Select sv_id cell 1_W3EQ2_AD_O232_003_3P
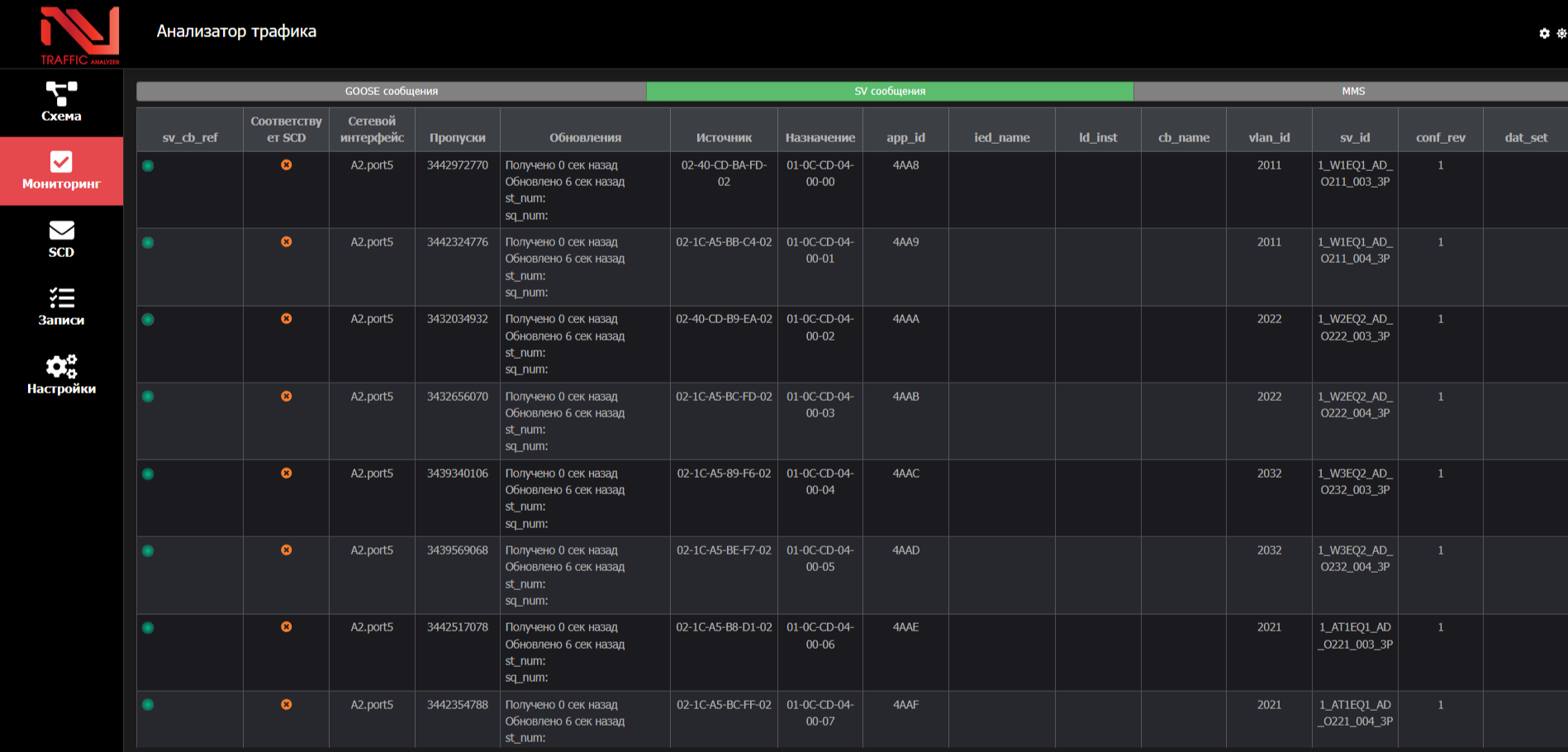Viewport: 1568px width, 752px height. click(1355, 482)
